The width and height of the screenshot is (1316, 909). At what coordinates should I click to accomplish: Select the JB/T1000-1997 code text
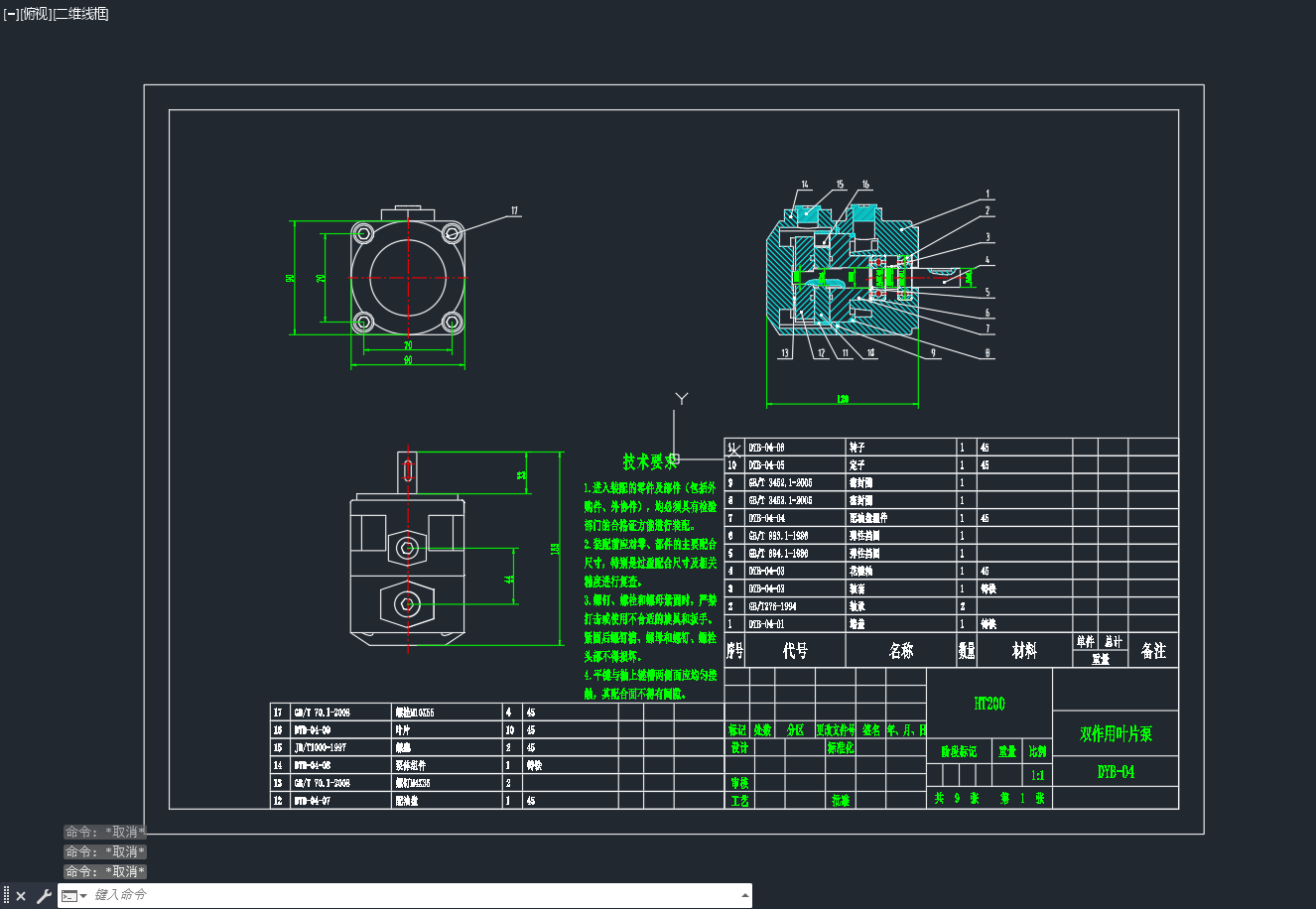(319, 748)
